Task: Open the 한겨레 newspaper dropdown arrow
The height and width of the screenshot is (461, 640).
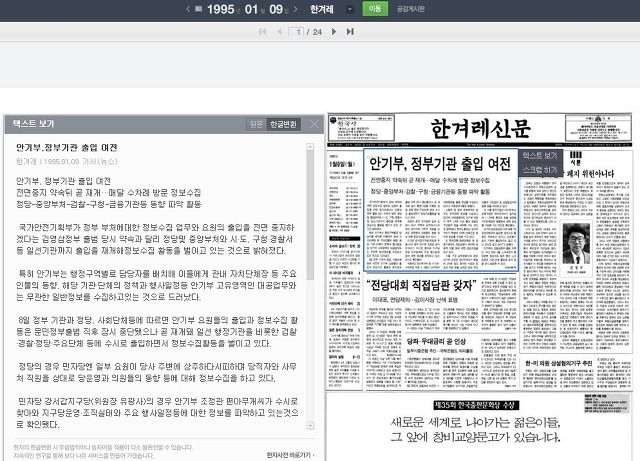Action: click(x=349, y=9)
